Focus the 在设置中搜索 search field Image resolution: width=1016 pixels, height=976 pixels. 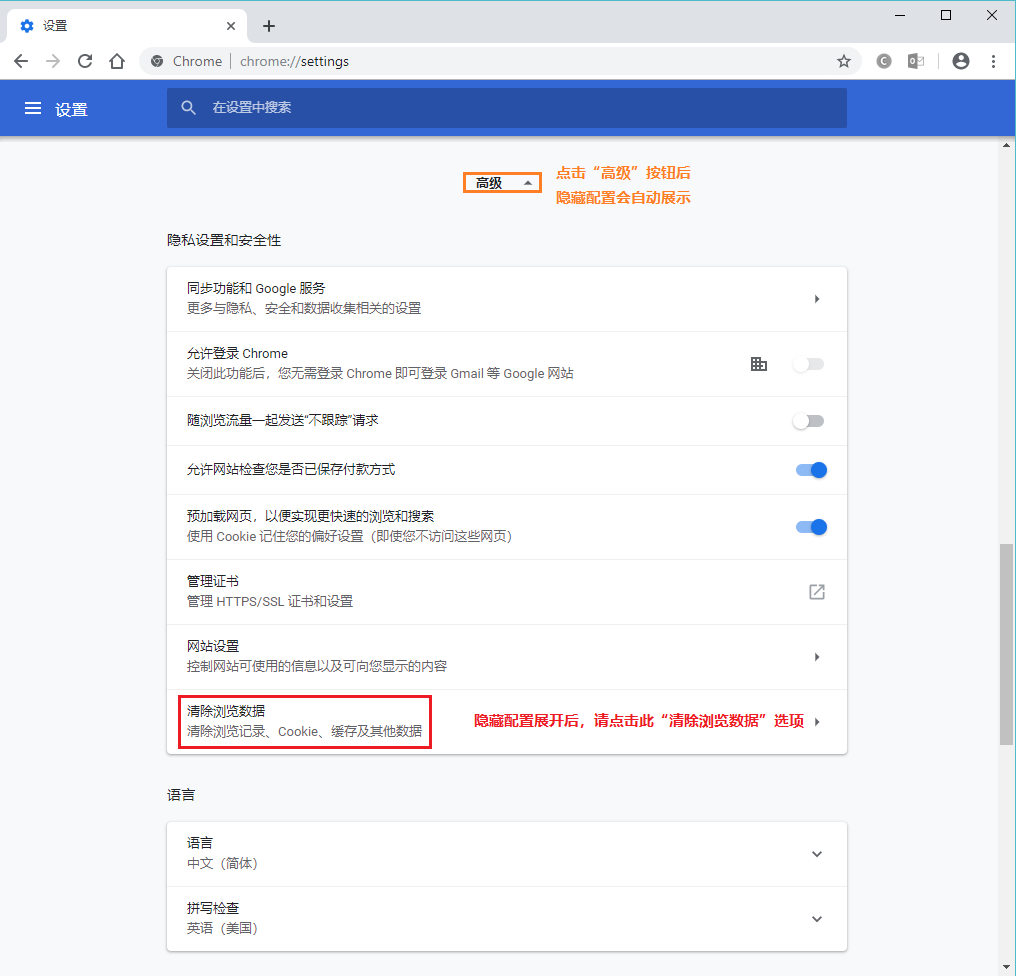coord(507,108)
